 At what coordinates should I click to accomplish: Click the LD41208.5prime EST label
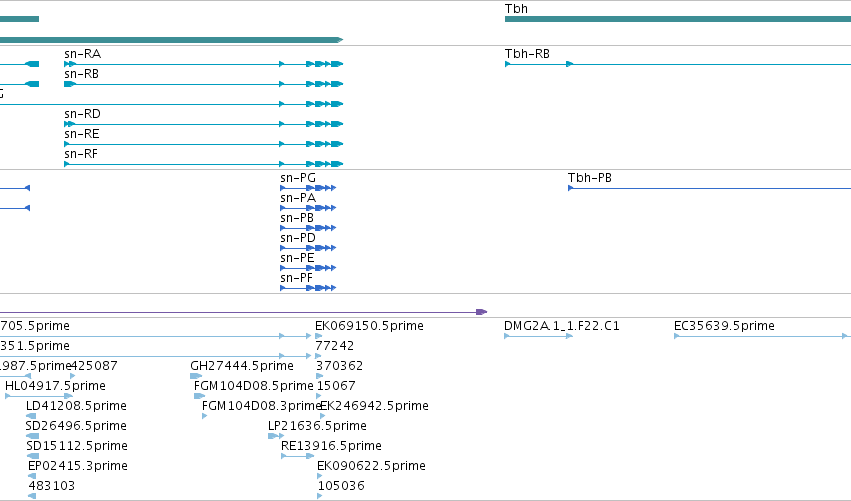pyautogui.click(x=76, y=406)
